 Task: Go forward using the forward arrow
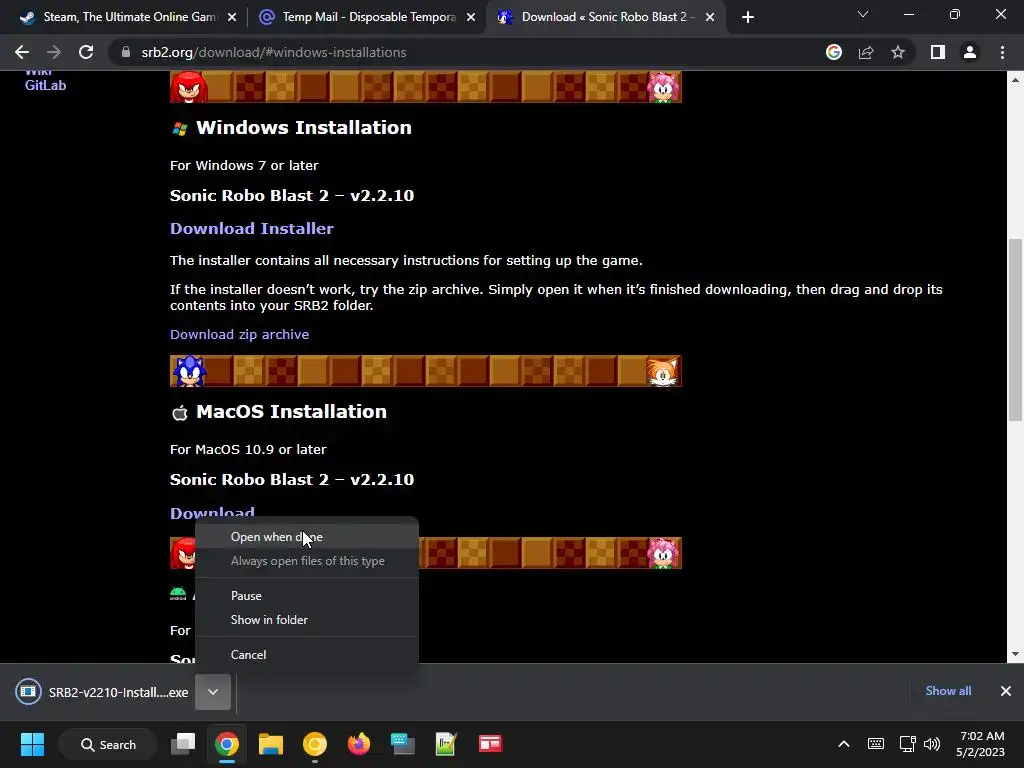coord(54,52)
